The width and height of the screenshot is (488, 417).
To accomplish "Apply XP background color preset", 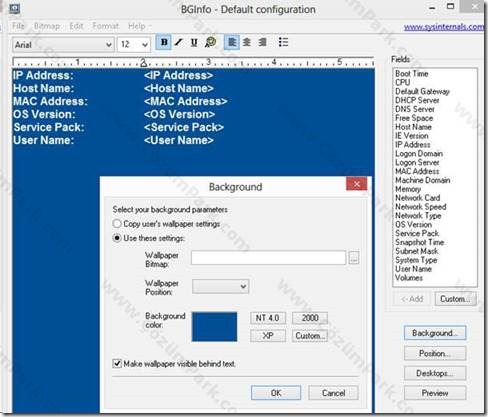I will coord(268,336).
